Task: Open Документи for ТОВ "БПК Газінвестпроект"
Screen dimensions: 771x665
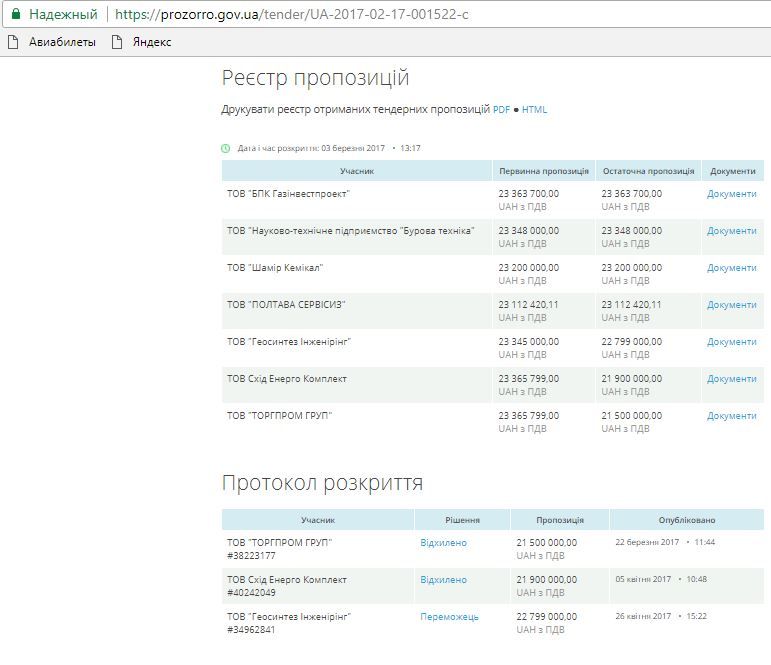Action: pos(732,194)
